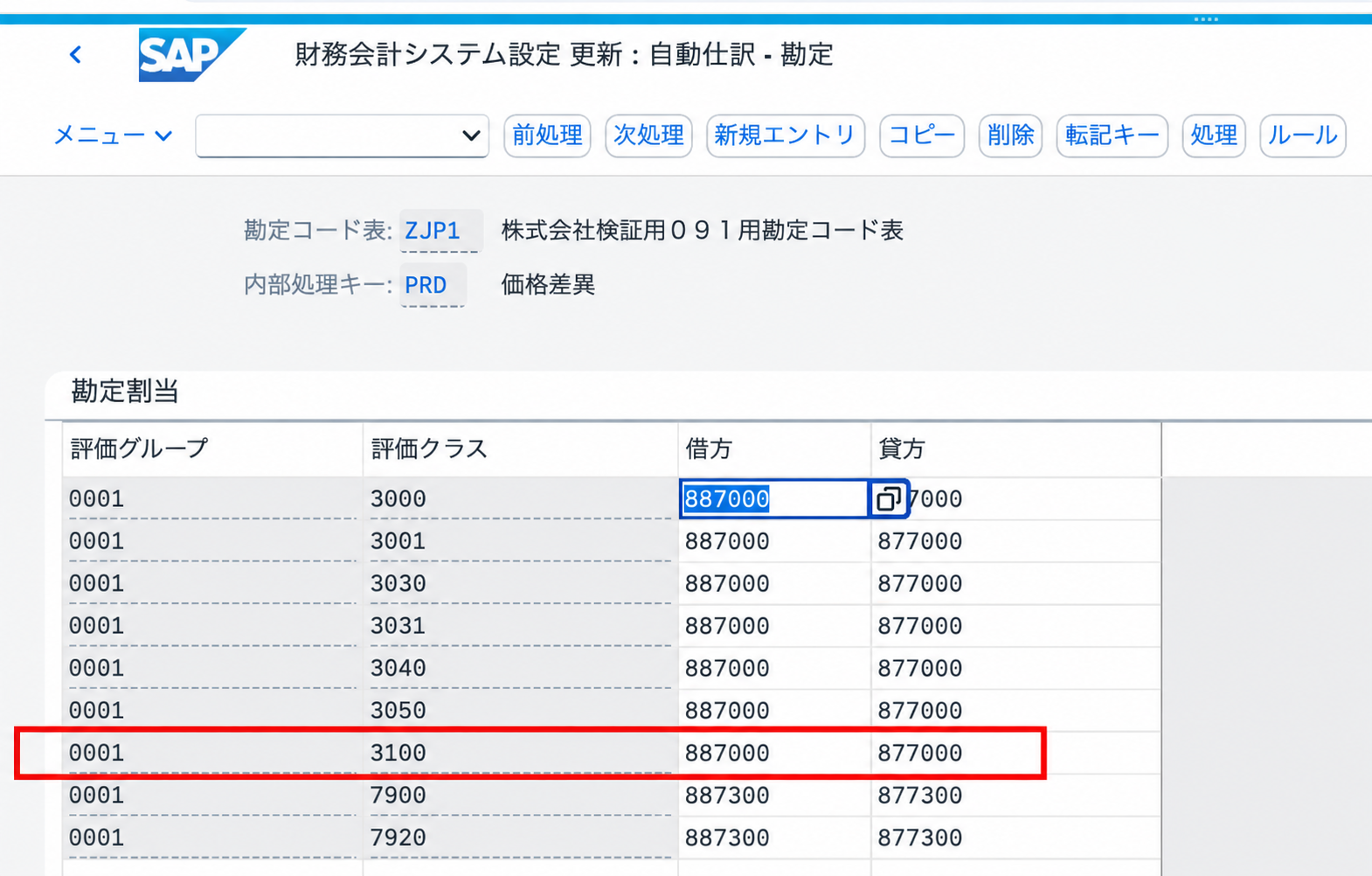Click the 内部処理キー field PRD
The image size is (1372, 876).
[x=433, y=285]
